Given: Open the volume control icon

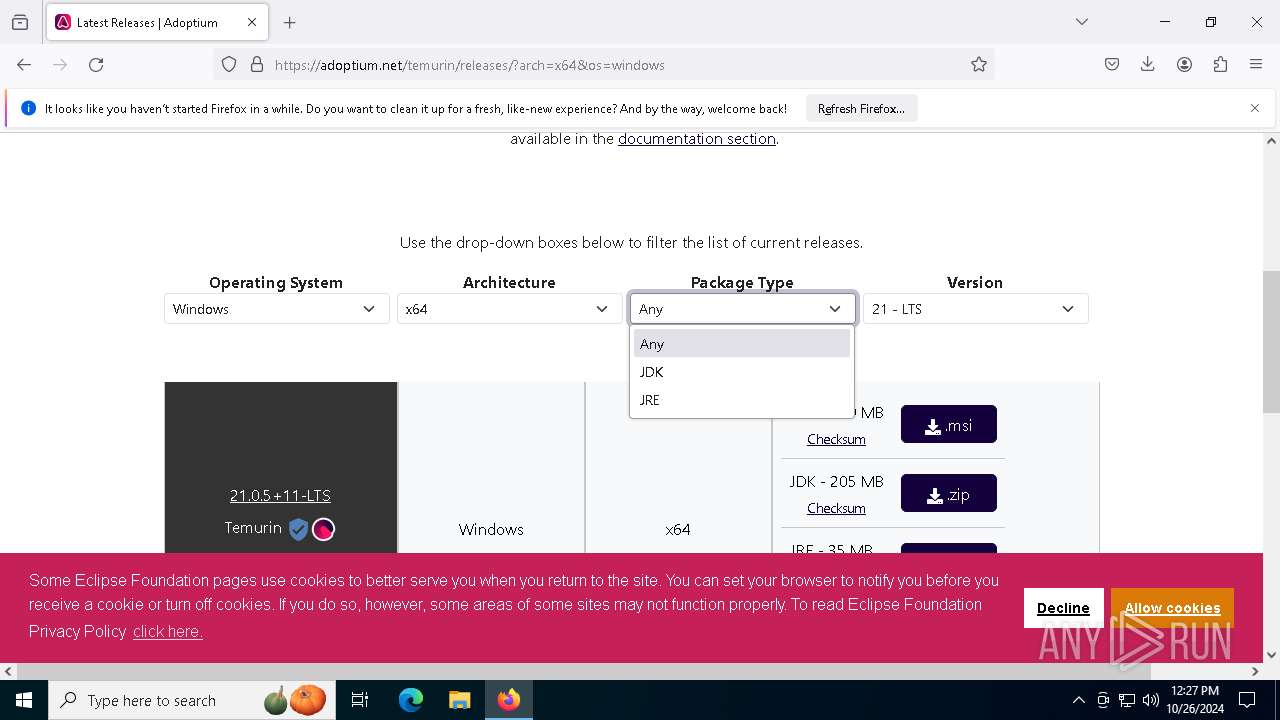Looking at the screenshot, I should [x=1151, y=700].
